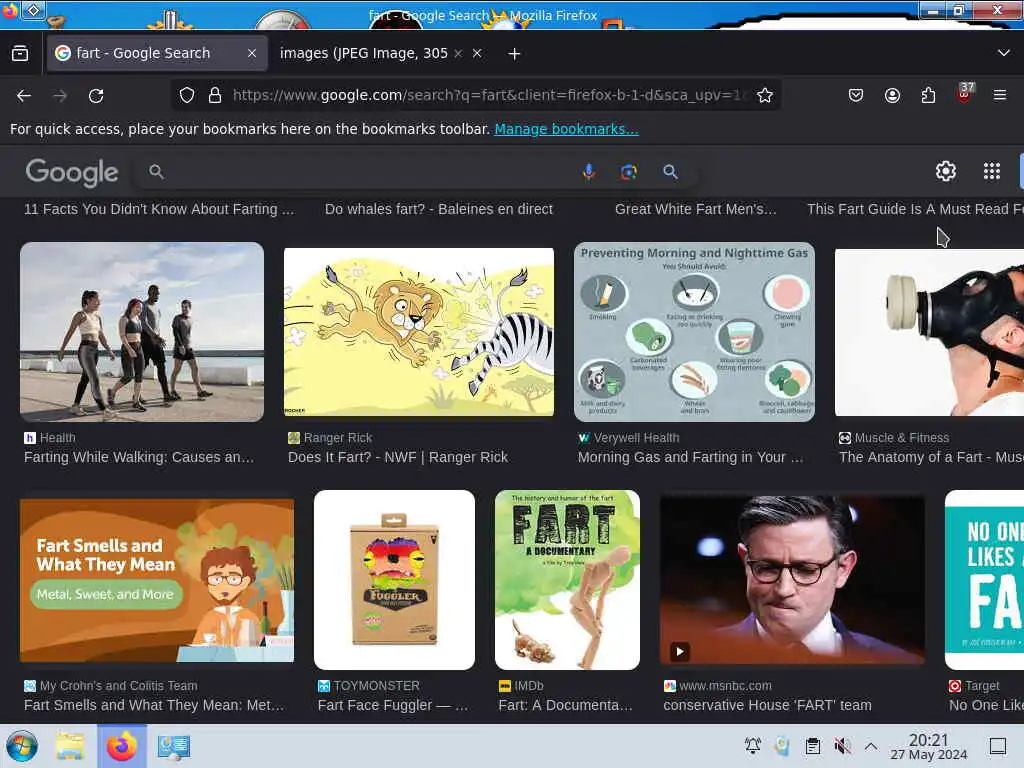Reload the current page
The image size is (1024, 768).
(x=96, y=96)
